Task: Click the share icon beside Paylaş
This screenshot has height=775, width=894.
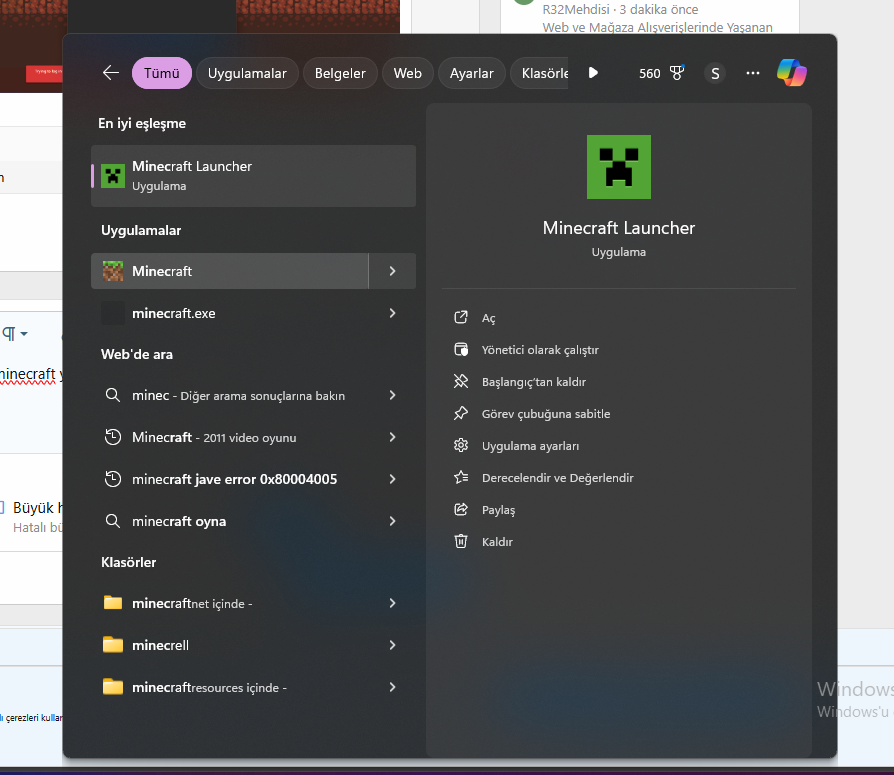Action: (x=461, y=509)
